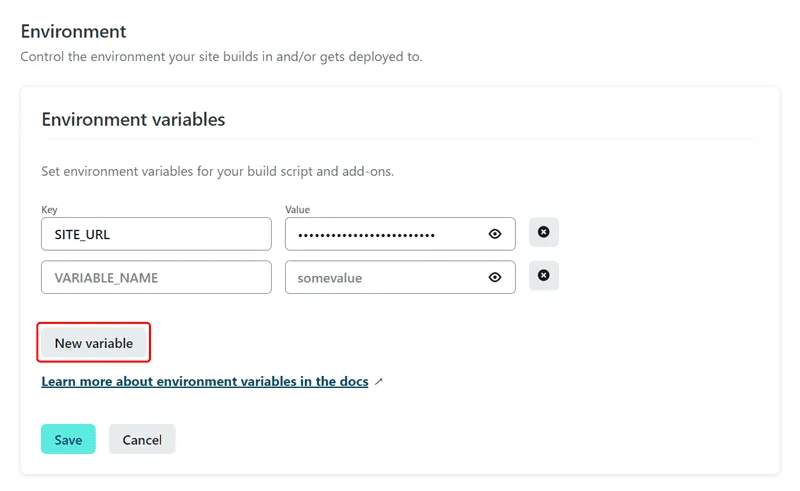Click the 'Control the environment' subtitle text

221,57
